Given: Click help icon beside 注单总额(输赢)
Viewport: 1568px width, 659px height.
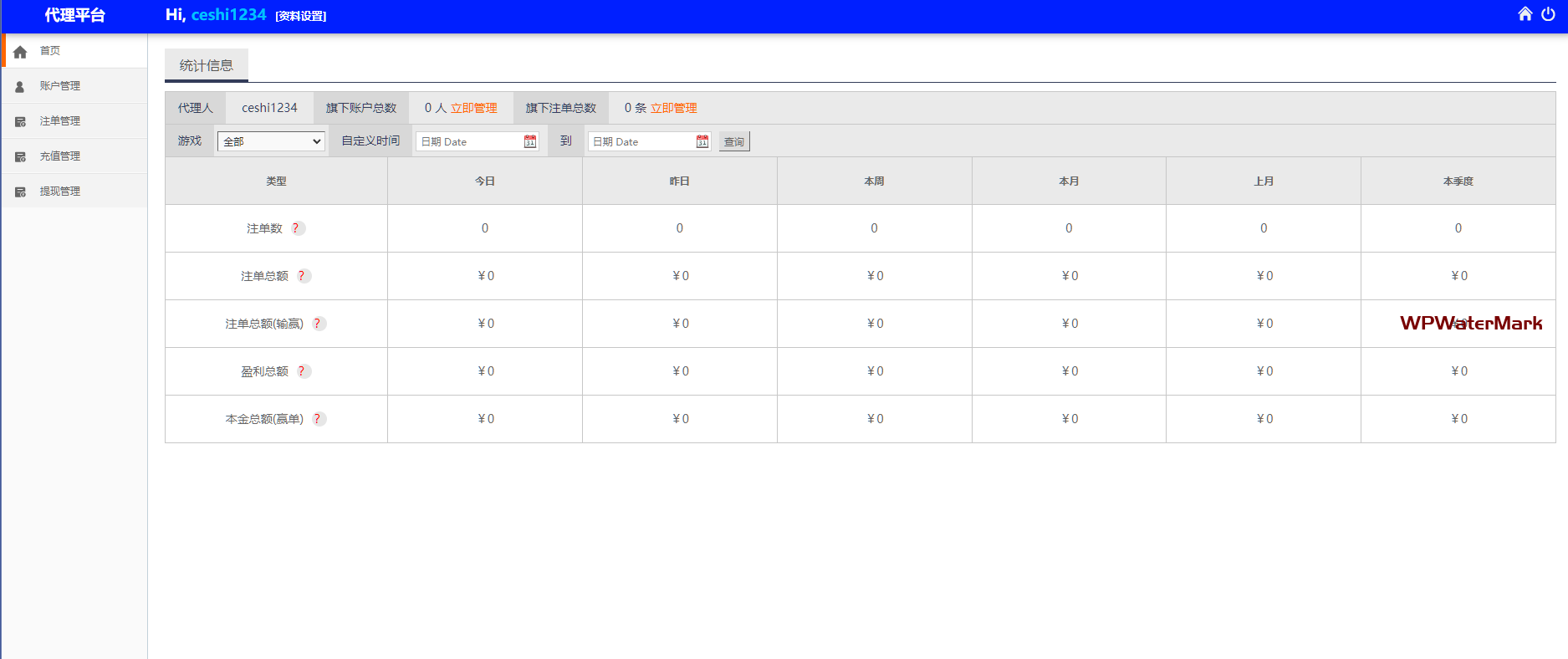Looking at the screenshot, I should tap(317, 324).
